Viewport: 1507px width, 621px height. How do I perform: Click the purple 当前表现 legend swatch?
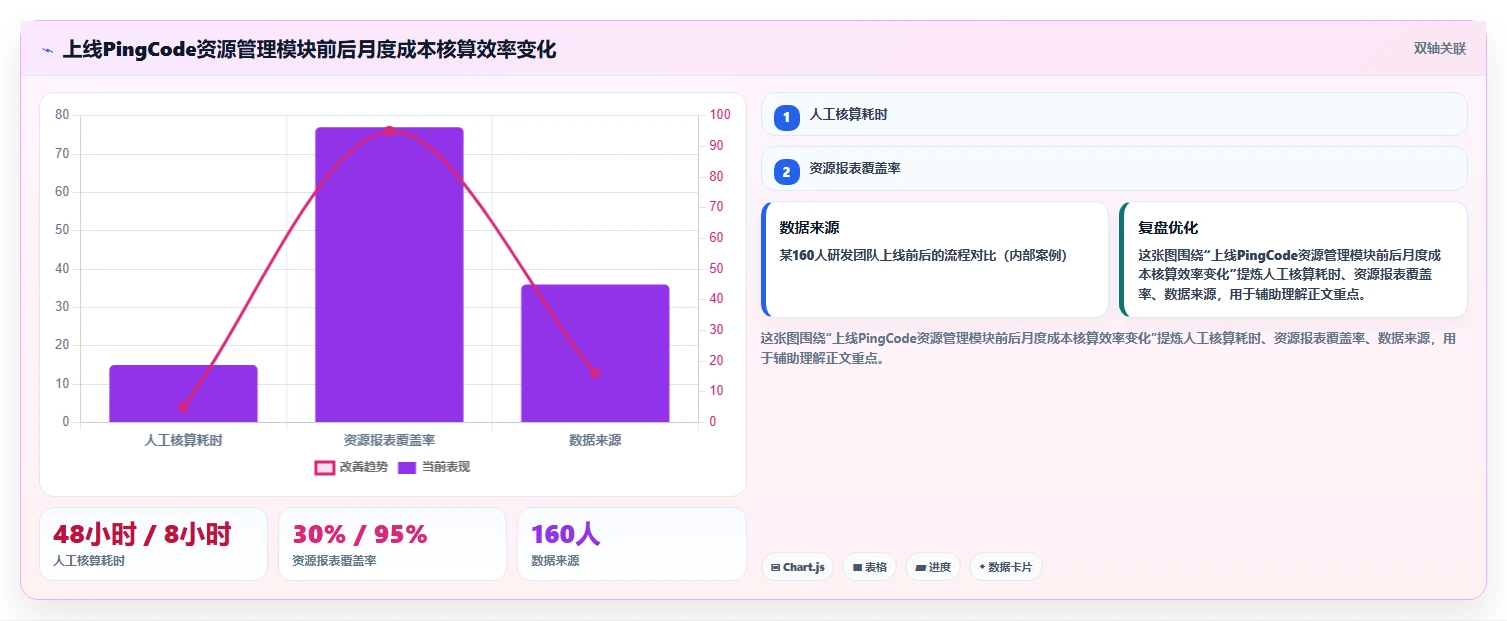coord(407,467)
